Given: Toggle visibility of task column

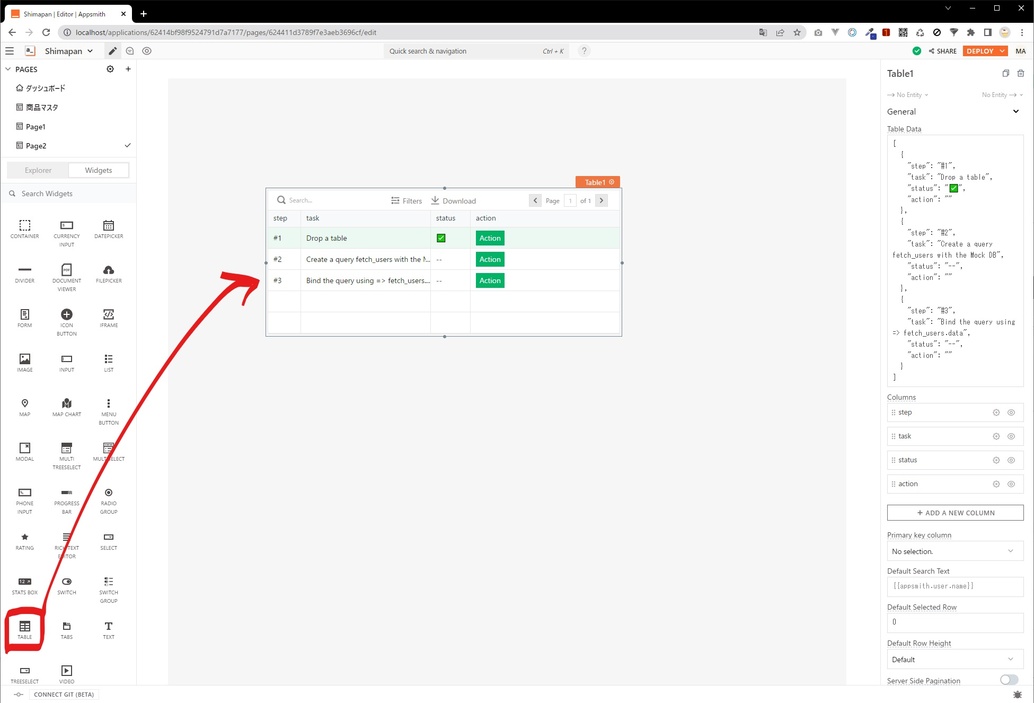Looking at the screenshot, I should click(x=1011, y=436).
